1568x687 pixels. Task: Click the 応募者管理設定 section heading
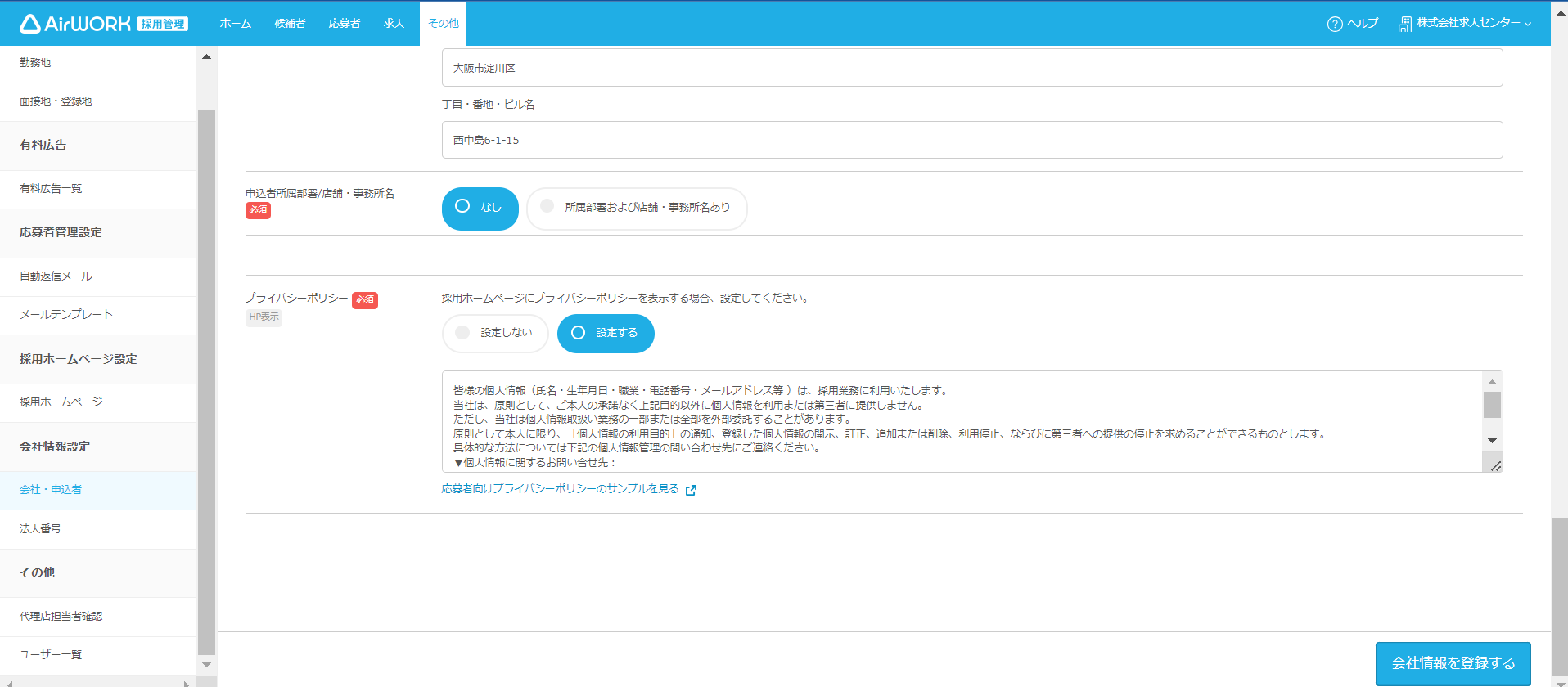point(61,232)
